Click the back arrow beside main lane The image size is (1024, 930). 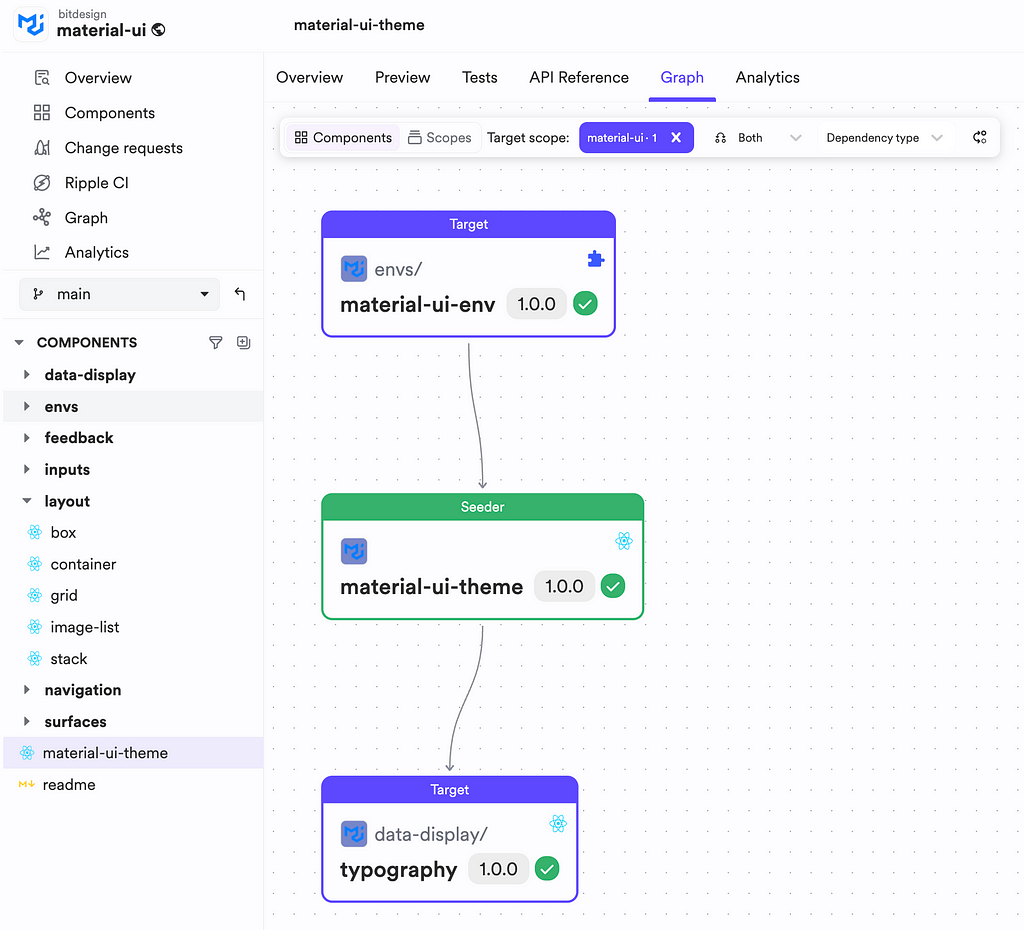[x=240, y=295]
